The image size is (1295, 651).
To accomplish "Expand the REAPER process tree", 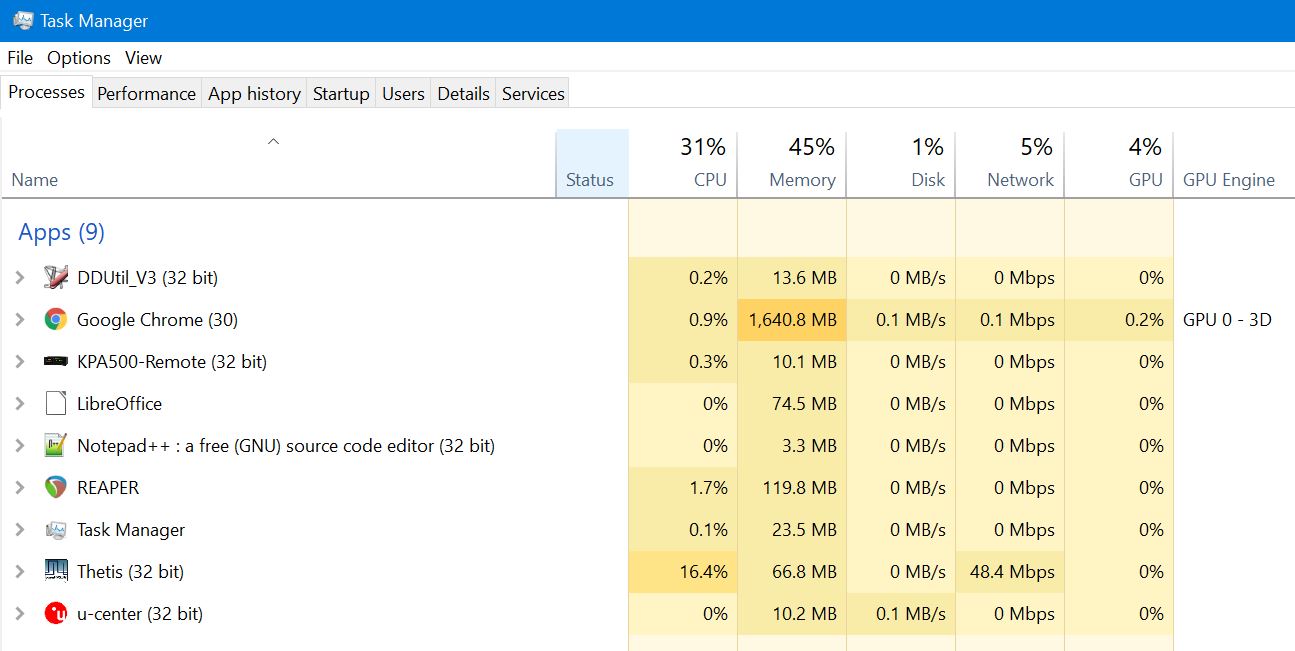I will coord(19,488).
